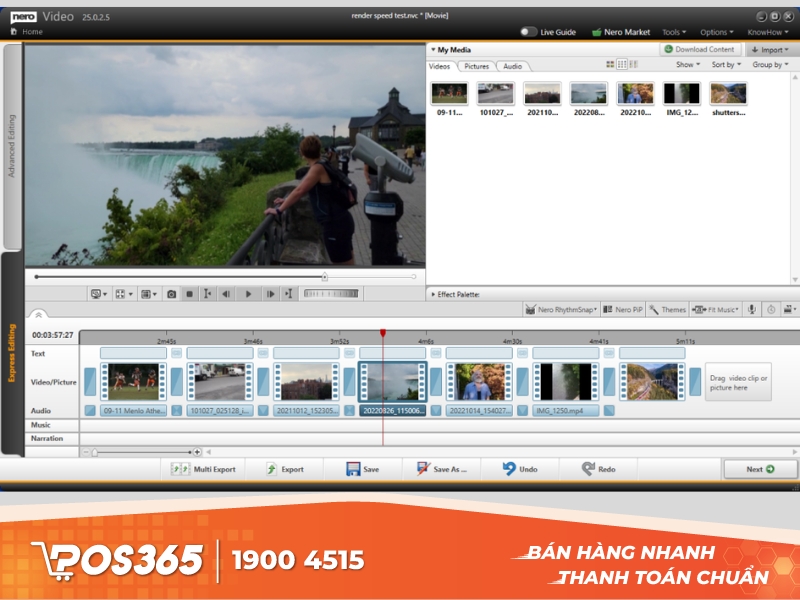Viewport: 800px width, 600px height.
Task: Select the football clip in timeline
Action: (x=134, y=382)
